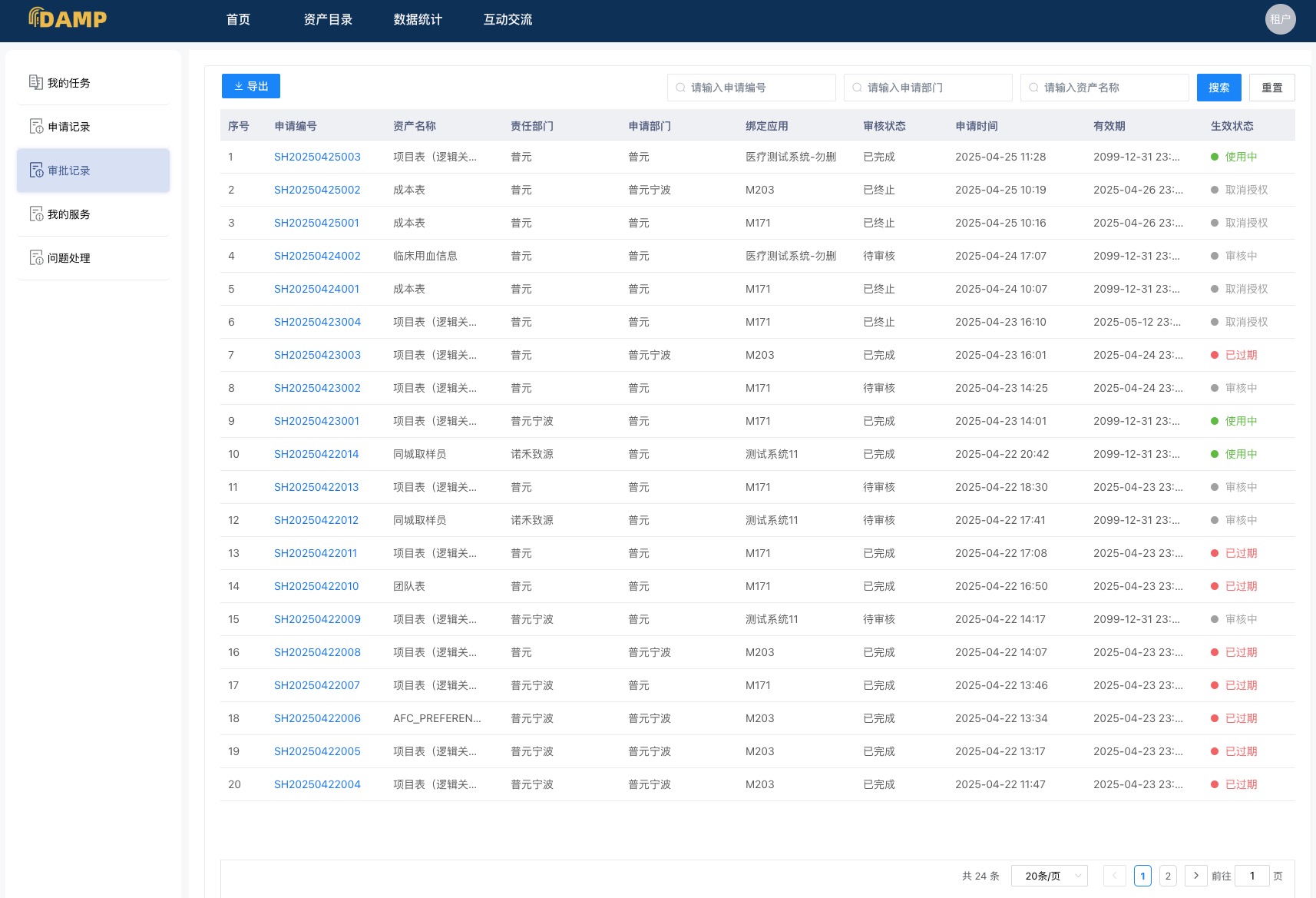Screen dimensions: 1316x898
Task: Open the 20条/页 page size dropdown
Action: 1049,876
